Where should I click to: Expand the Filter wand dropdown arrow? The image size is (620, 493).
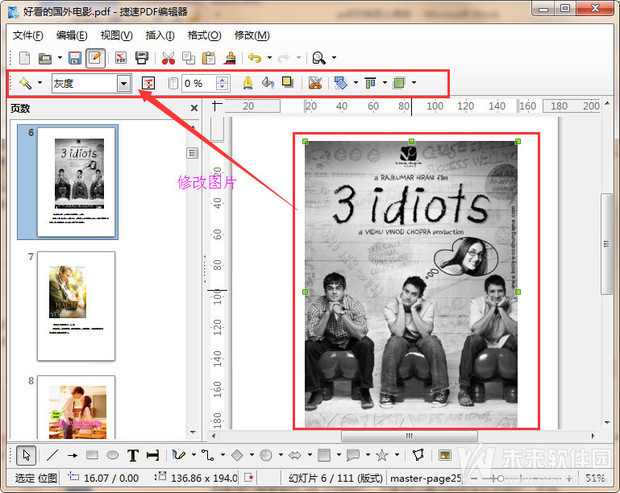coord(40,83)
